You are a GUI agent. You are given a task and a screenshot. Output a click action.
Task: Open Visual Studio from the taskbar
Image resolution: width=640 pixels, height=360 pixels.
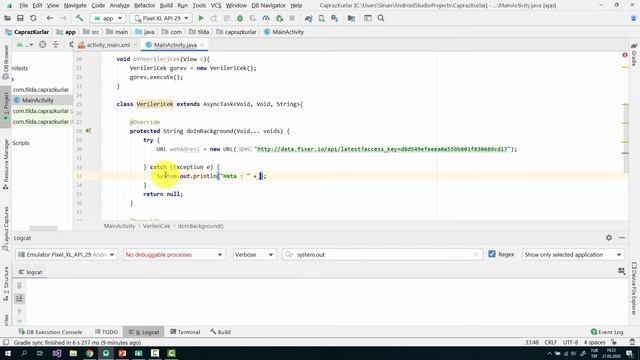point(57,353)
